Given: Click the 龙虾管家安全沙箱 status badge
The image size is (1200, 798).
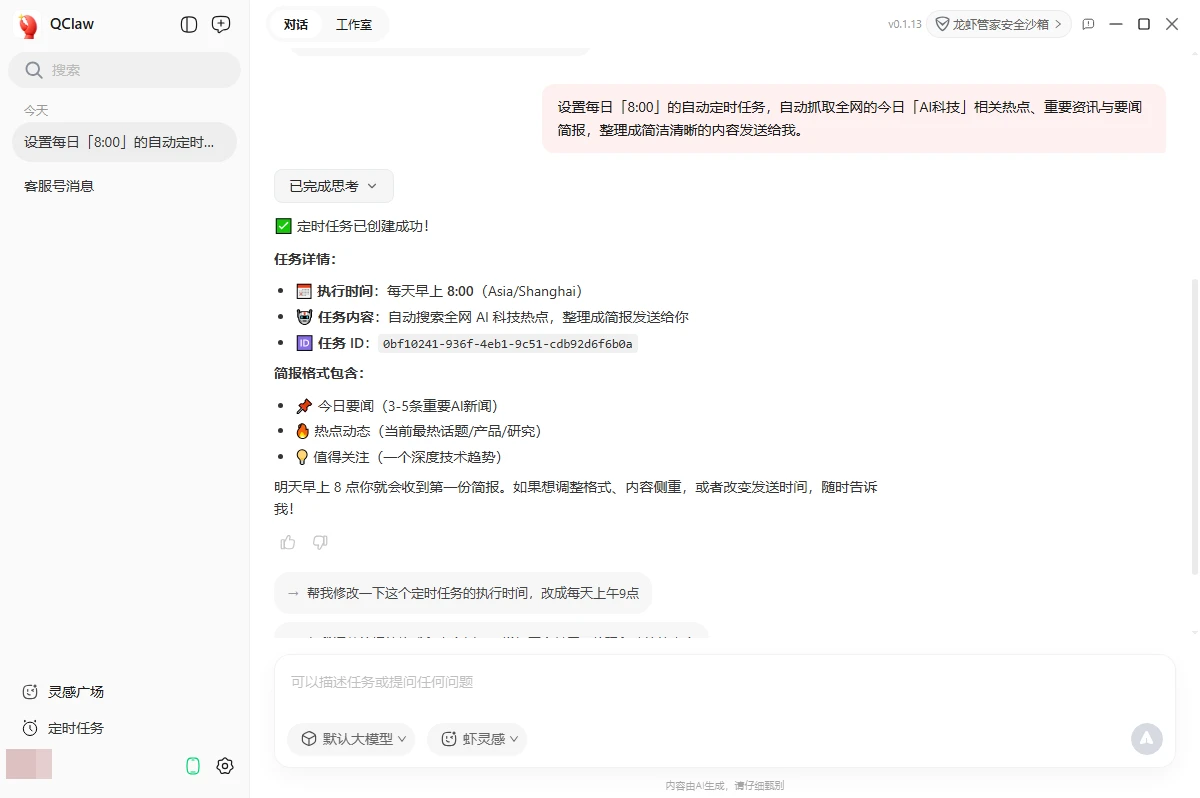Looking at the screenshot, I should click(x=998, y=24).
